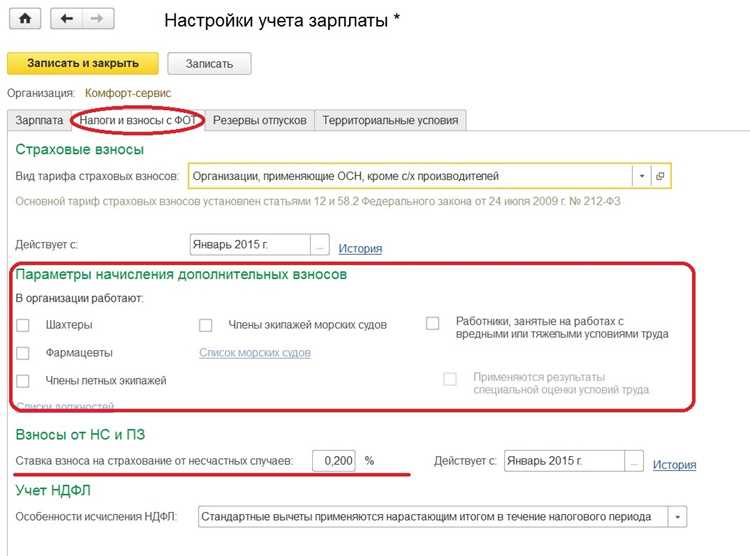Open the История link for the insurance tariff

[x=360, y=248]
